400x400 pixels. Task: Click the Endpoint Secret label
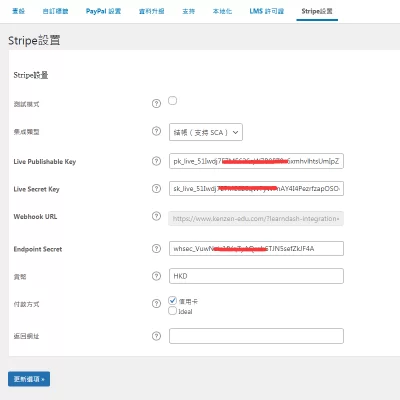[38, 249]
